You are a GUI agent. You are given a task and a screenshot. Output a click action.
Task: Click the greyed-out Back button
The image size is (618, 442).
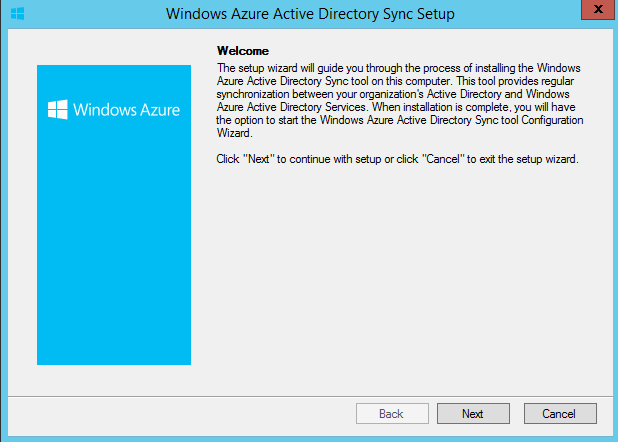392,413
